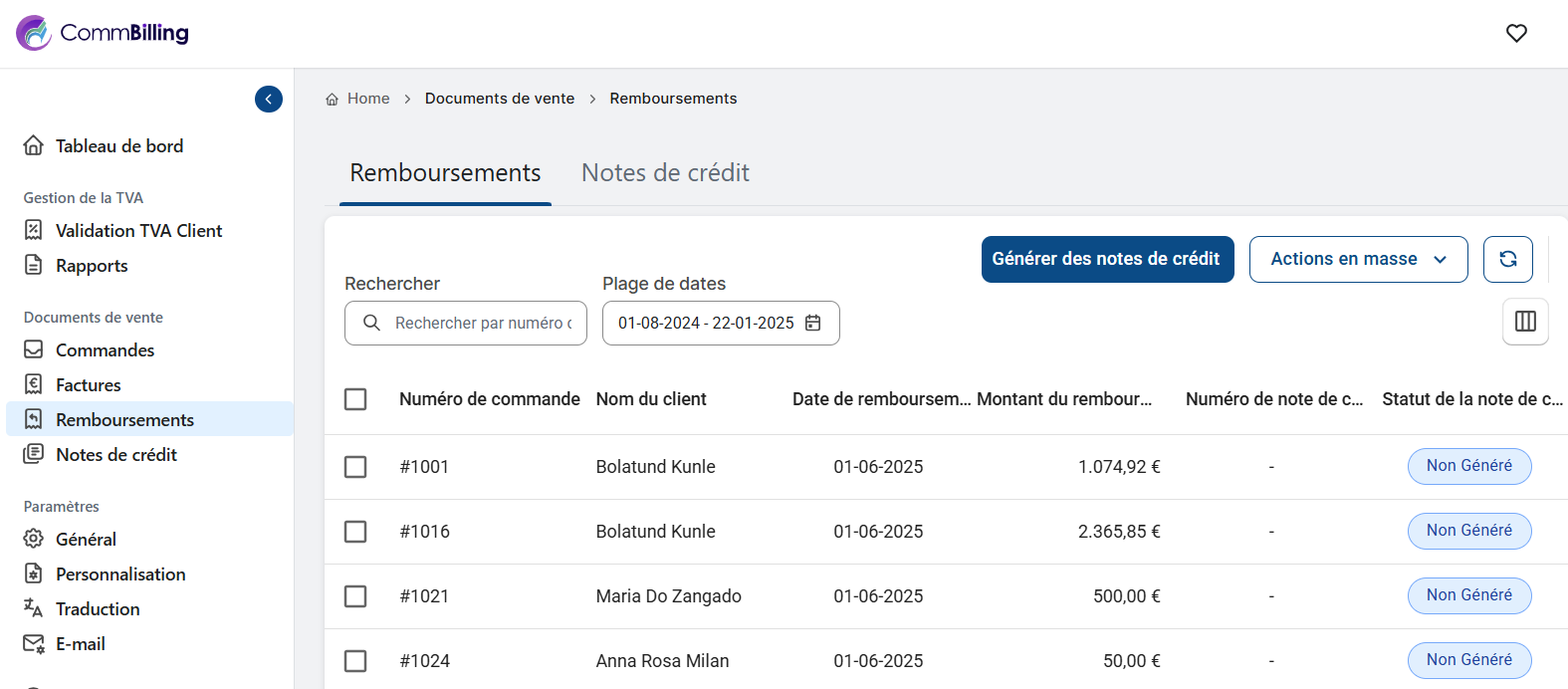
Task: Go to Documents de vente breadcrumb link
Action: tap(499, 99)
